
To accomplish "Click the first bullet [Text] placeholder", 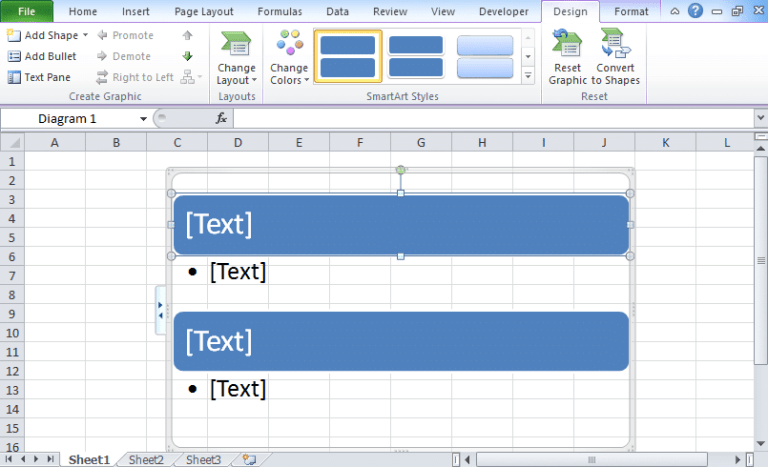I will [238, 271].
